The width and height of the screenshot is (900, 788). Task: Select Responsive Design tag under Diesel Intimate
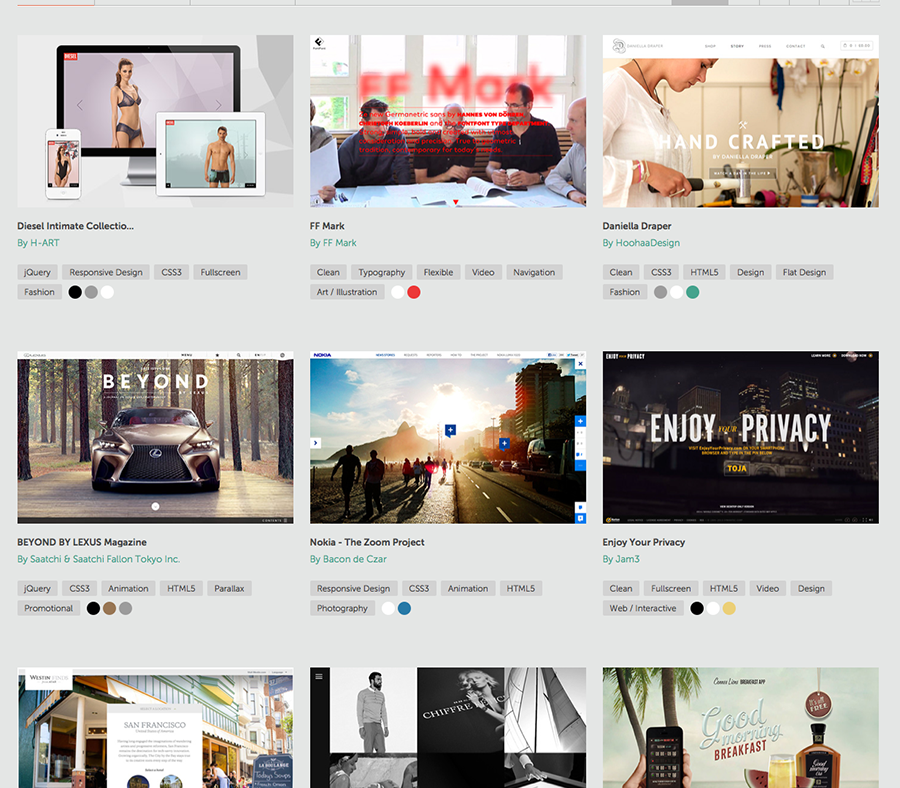(x=106, y=272)
